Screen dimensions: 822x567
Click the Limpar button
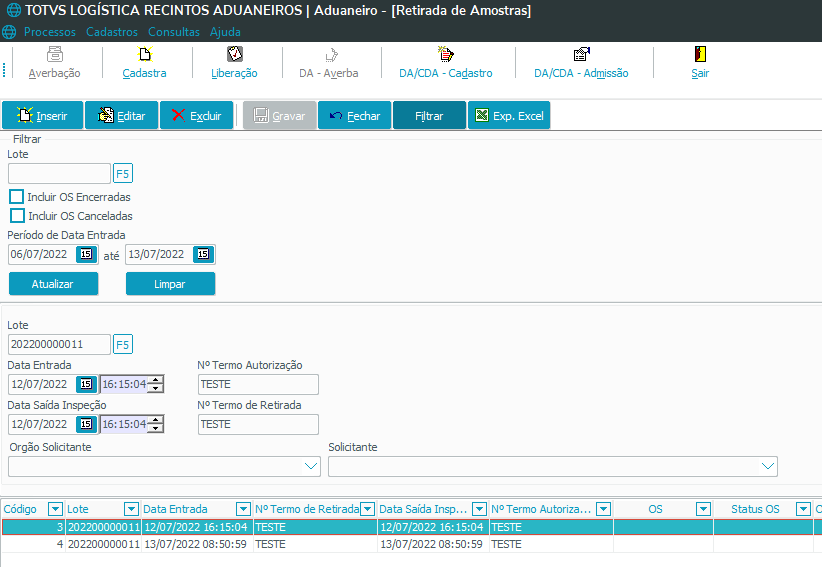click(170, 284)
